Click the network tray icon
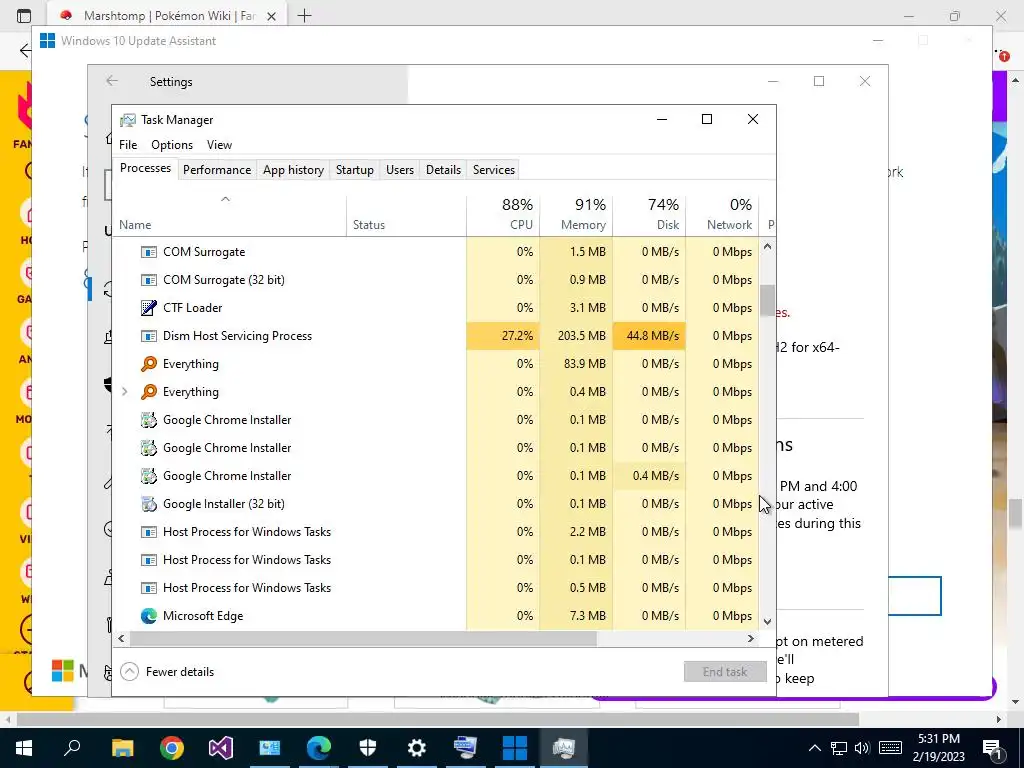The height and width of the screenshot is (768, 1024). [839, 748]
